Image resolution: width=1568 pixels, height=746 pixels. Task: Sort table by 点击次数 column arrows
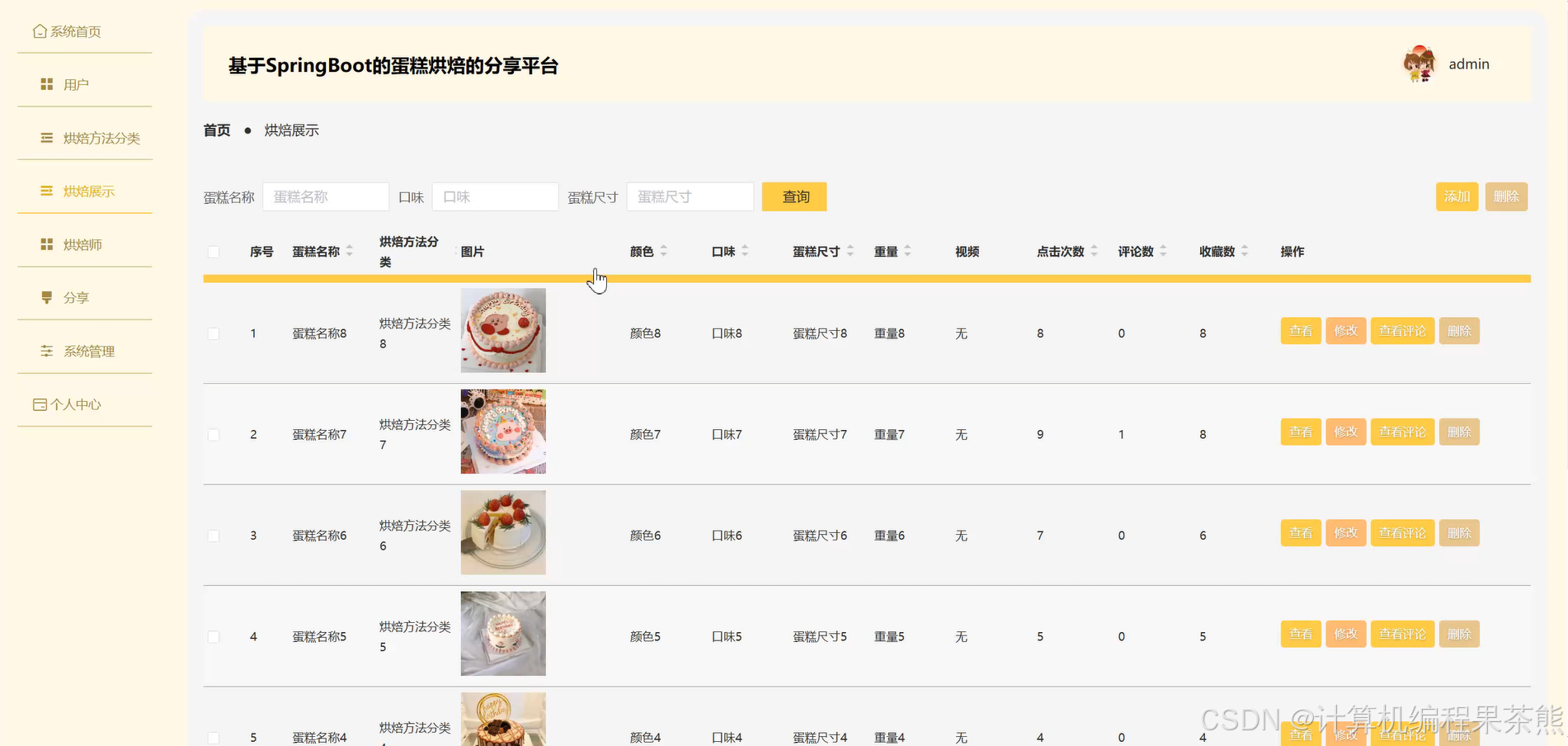[1095, 251]
